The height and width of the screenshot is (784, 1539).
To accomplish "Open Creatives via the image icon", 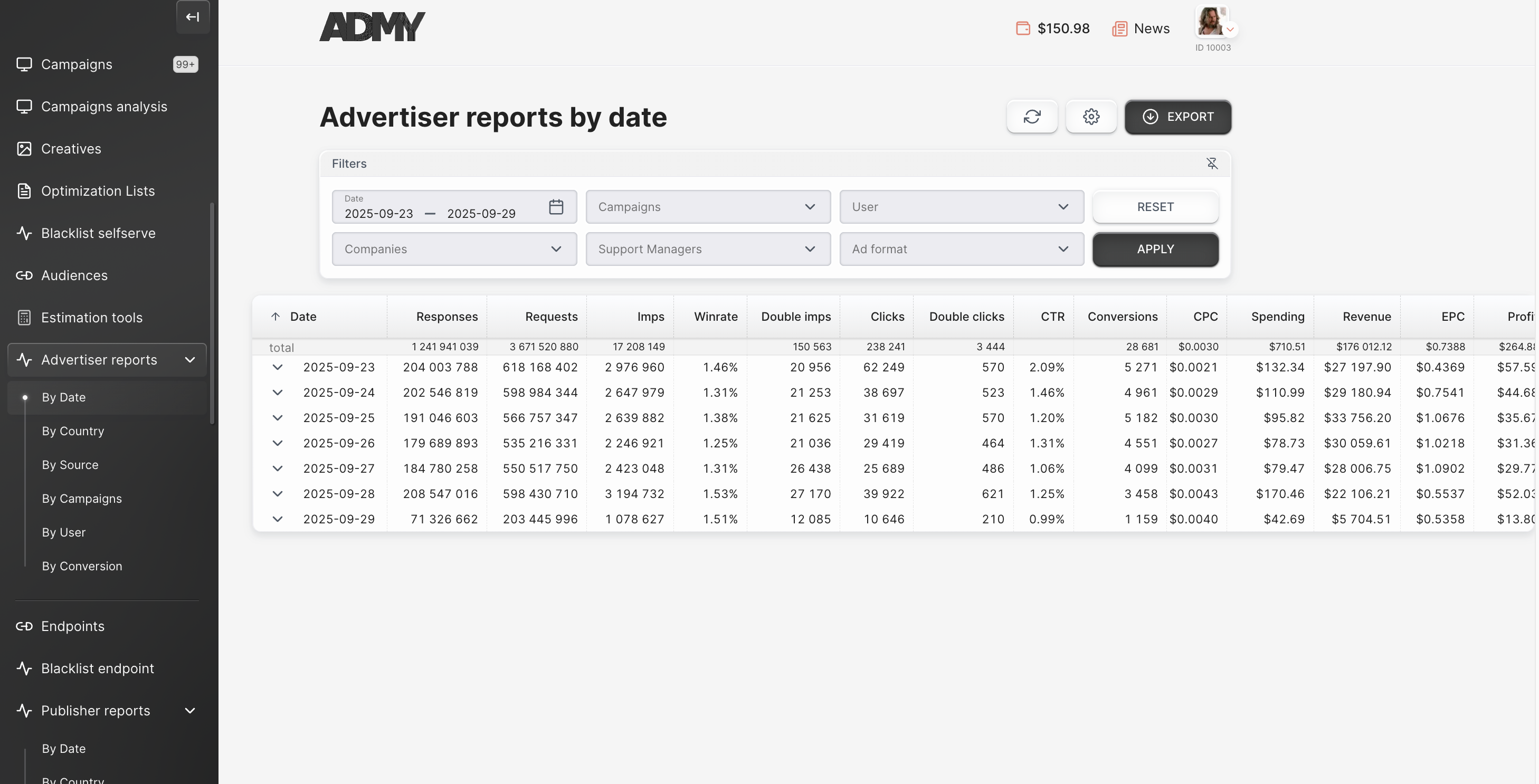I will 24,148.
